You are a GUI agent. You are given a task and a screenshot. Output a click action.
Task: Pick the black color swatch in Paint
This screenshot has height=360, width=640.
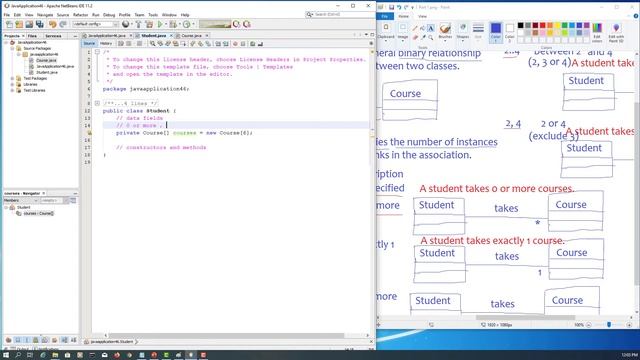520,25
